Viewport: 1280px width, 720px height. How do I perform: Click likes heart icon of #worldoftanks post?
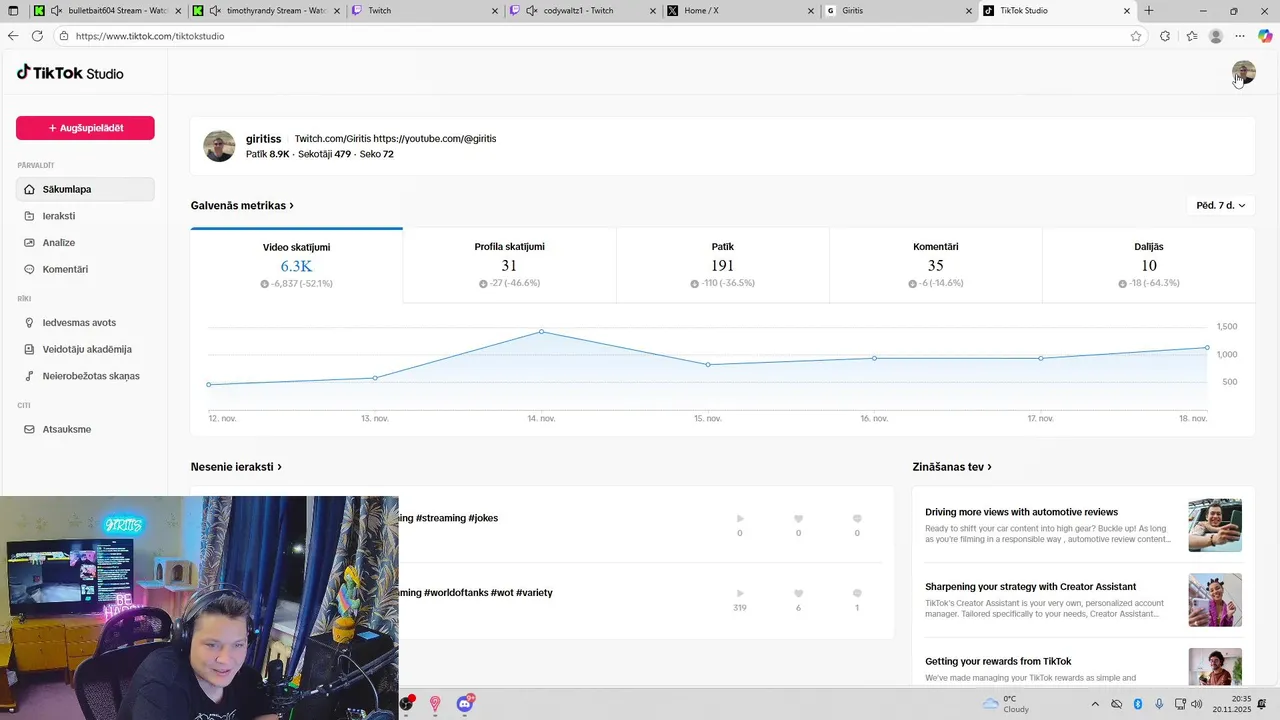point(798,594)
